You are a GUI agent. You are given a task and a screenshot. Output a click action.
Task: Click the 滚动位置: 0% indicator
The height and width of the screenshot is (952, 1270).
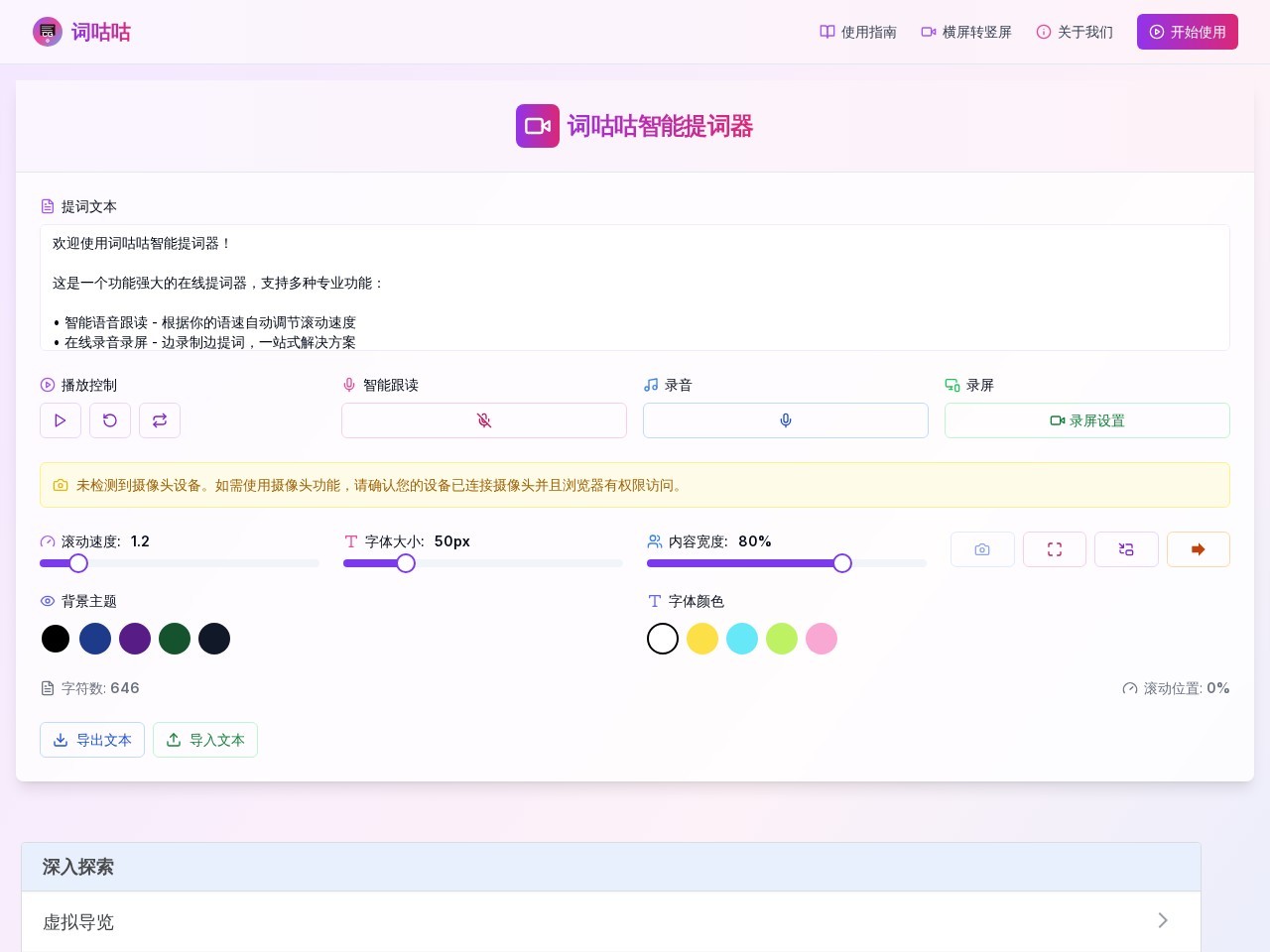pyautogui.click(x=1176, y=688)
